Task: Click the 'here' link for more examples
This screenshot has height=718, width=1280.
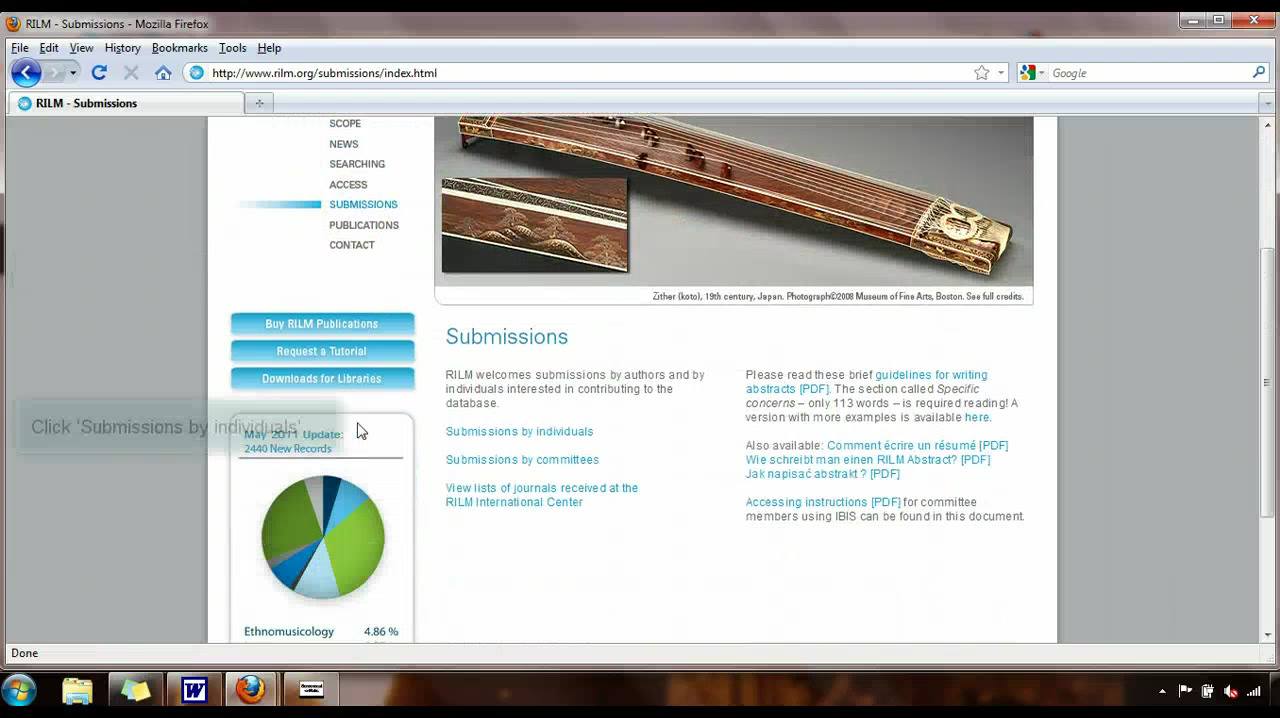Action: click(x=976, y=417)
